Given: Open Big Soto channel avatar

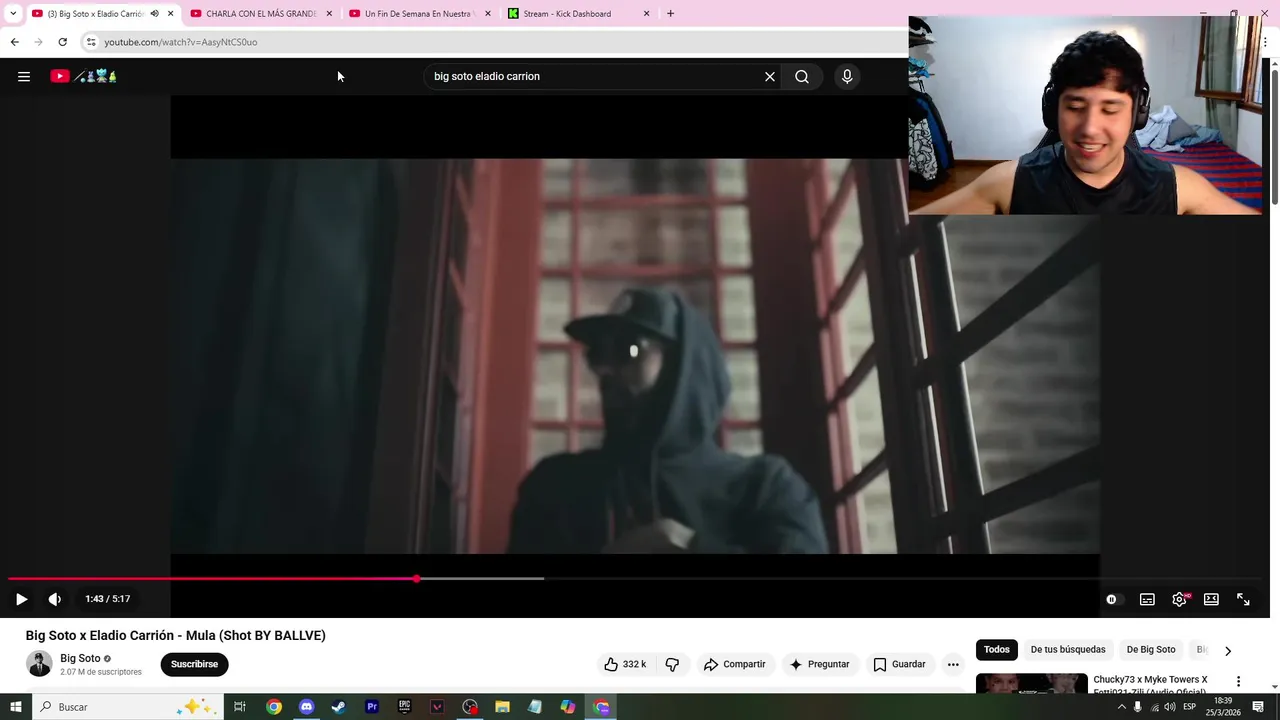Looking at the screenshot, I should click(x=39, y=664).
